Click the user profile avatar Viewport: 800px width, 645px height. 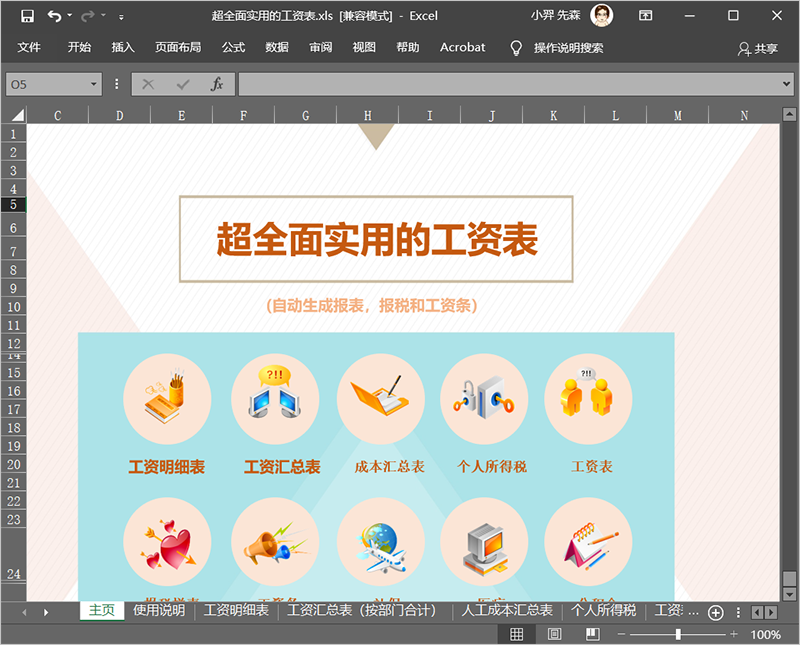point(602,15)
